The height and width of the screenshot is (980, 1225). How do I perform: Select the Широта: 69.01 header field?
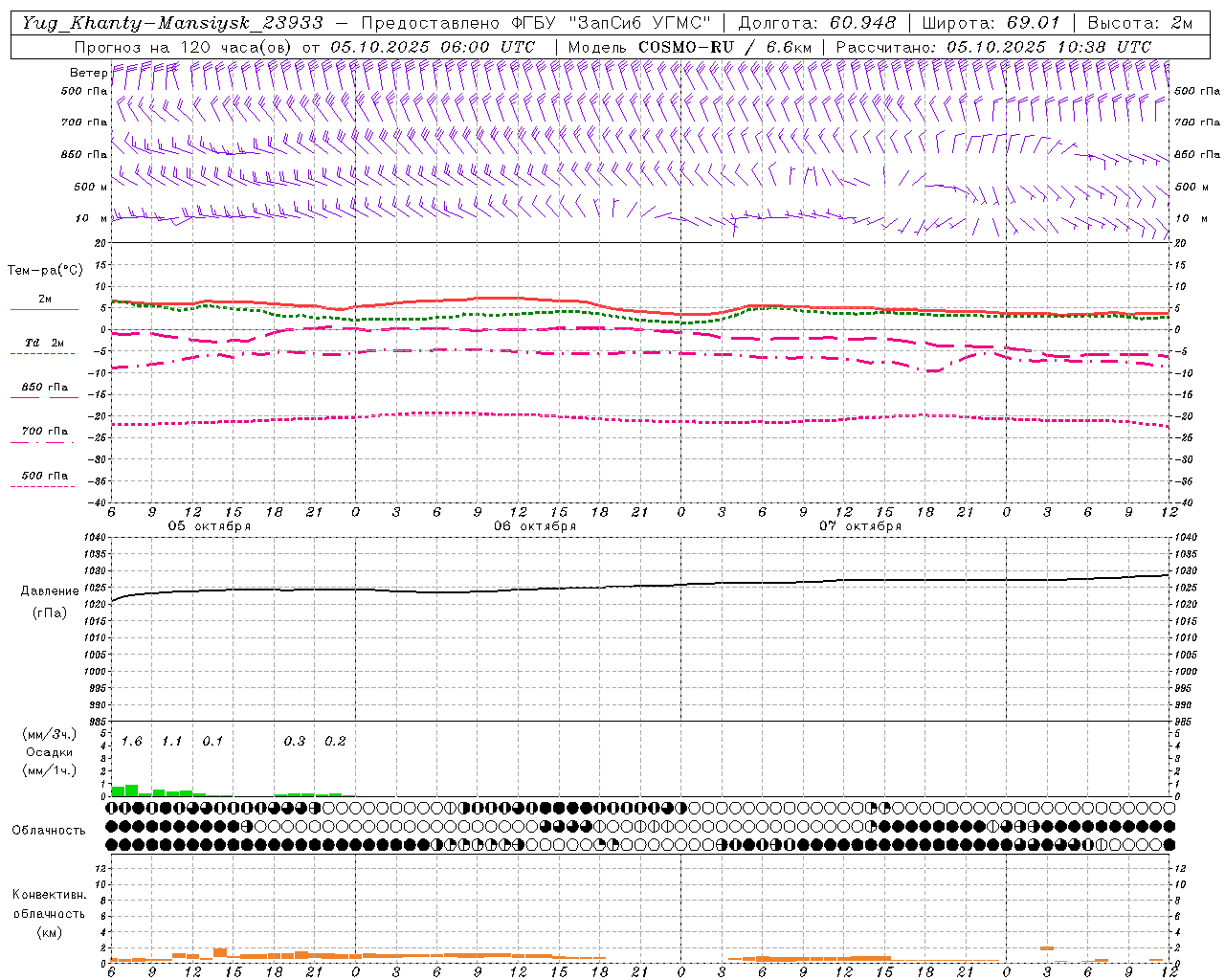pyautogui.click(x=991, y=23)
